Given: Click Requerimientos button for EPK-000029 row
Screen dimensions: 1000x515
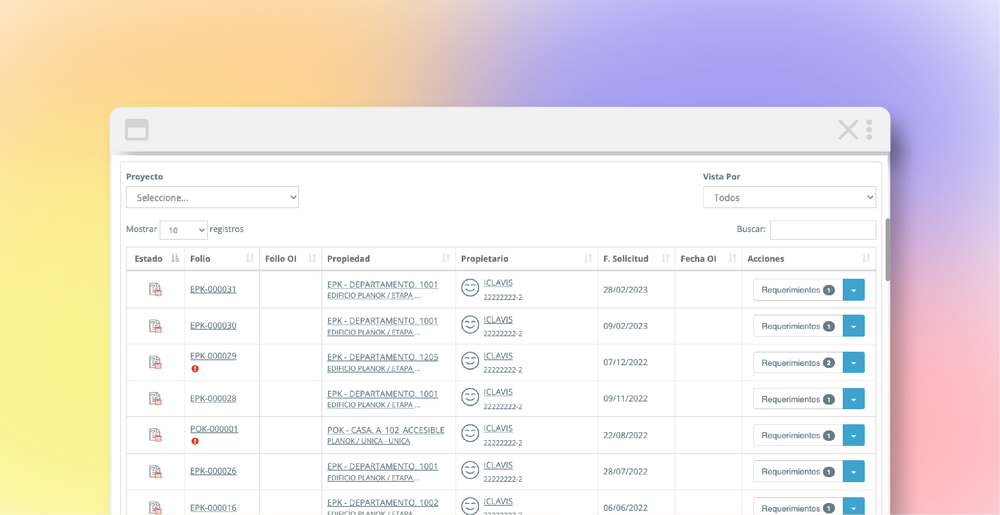Looking at the screenshot, I should tap(797, 363).
